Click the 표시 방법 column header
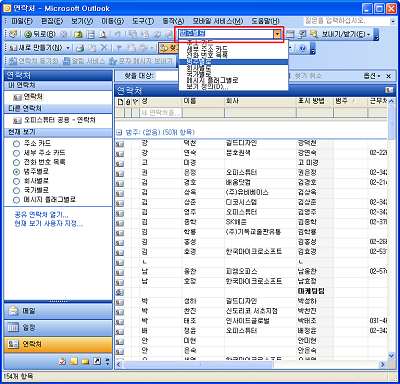Viewport: 400px width, 384px height. pyautogui.click(x=315, y=102)
